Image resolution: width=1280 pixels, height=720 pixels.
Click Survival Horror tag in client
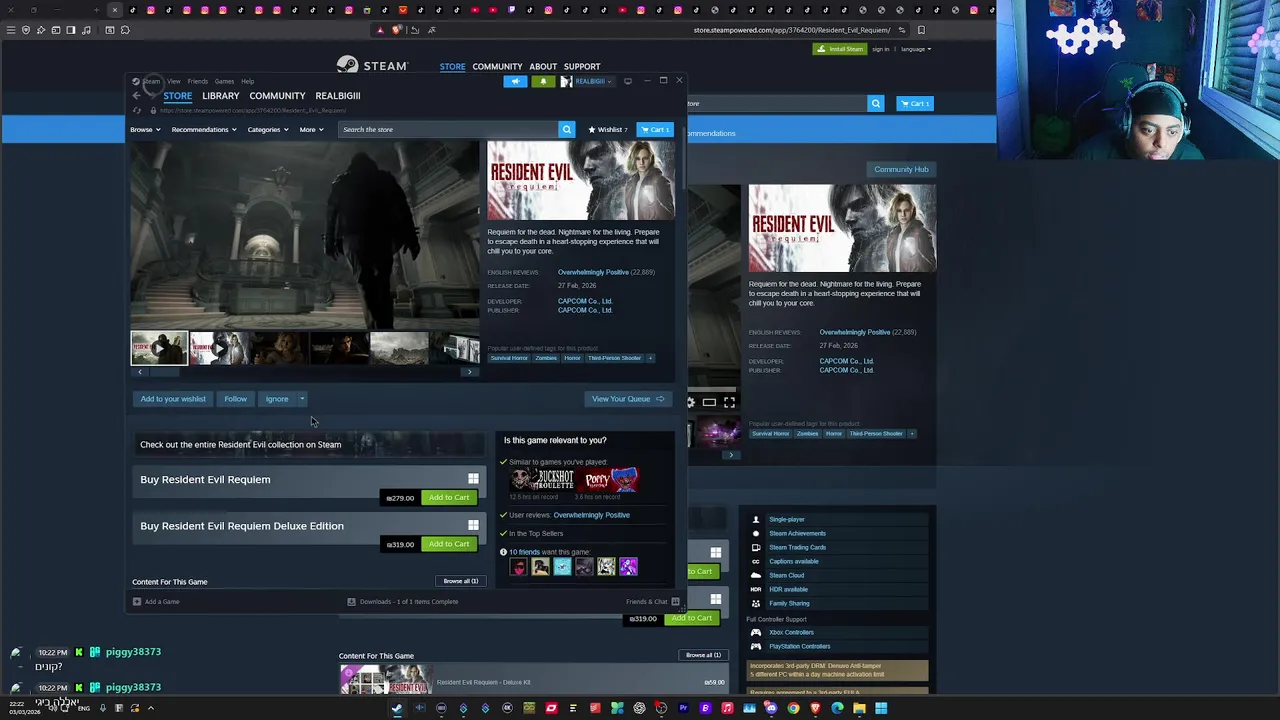coord(509,358)
